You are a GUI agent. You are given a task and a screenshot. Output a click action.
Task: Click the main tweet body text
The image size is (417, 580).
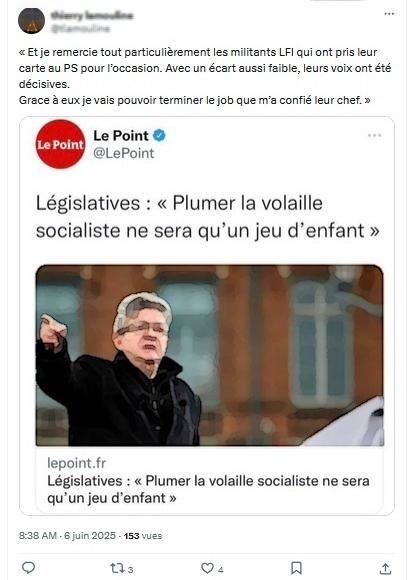[x=205, y=76]
